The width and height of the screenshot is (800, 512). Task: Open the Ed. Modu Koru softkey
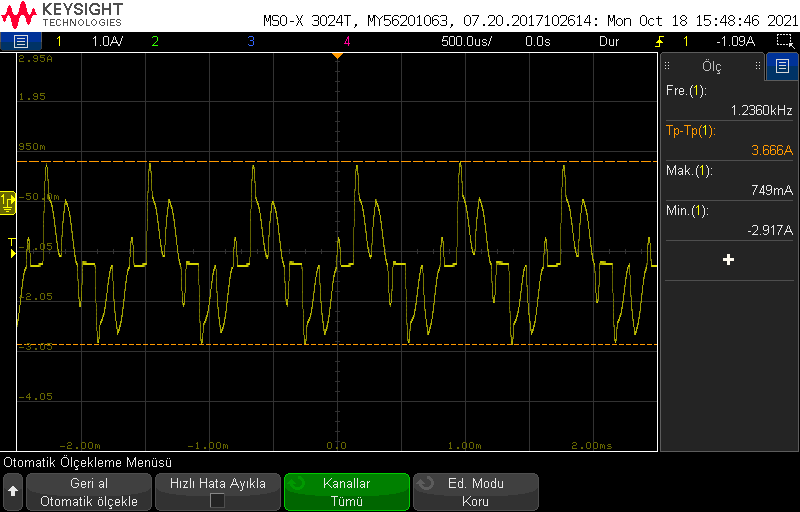(x=476, y=492)
